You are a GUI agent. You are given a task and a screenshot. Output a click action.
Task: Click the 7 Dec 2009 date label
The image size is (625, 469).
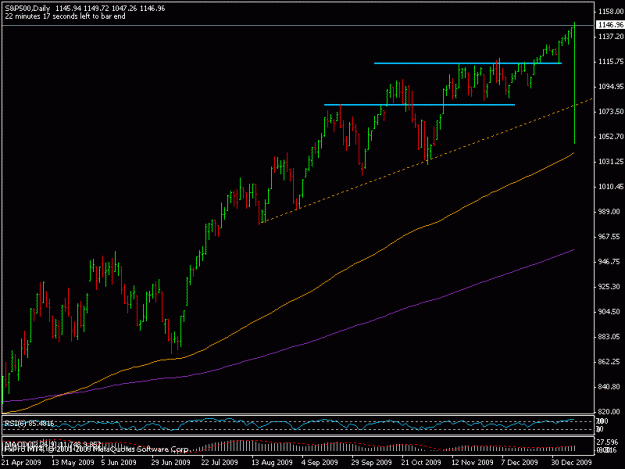[520, 462]
